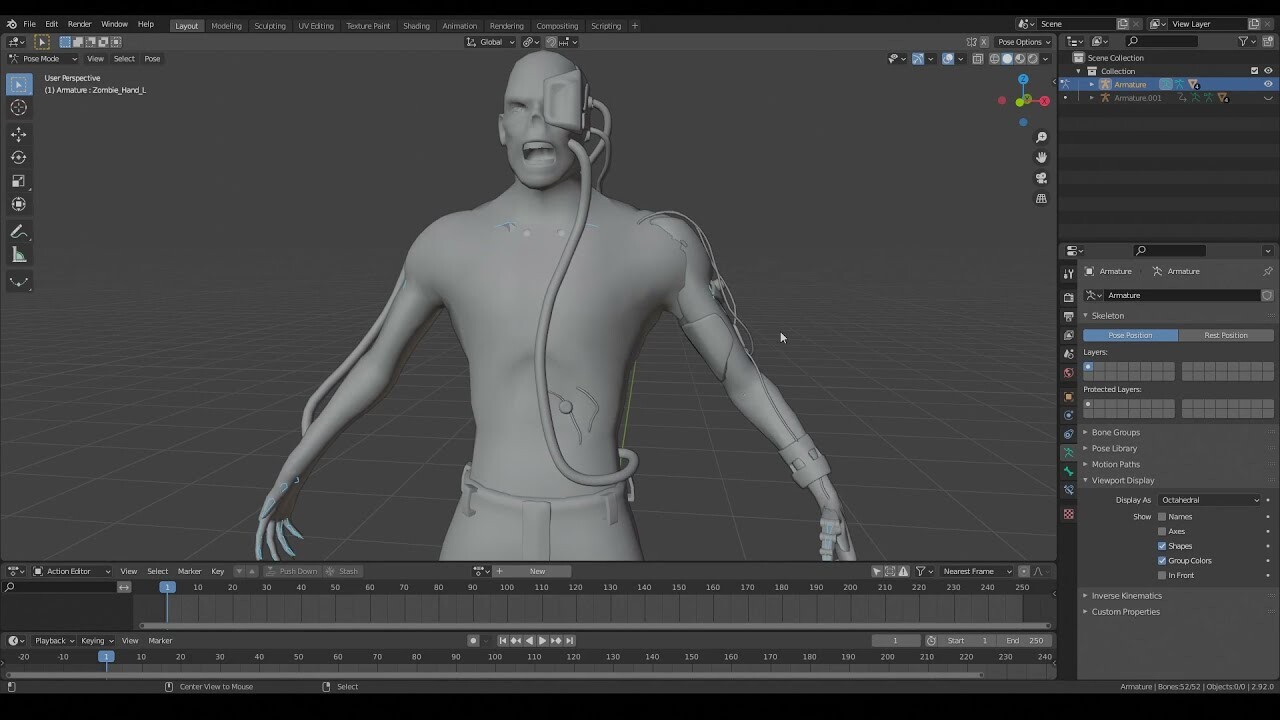Activate the Rotate tool
The width and height of the screenshot is (1280, 720).
pyautogui.click(x=19, y=157)
